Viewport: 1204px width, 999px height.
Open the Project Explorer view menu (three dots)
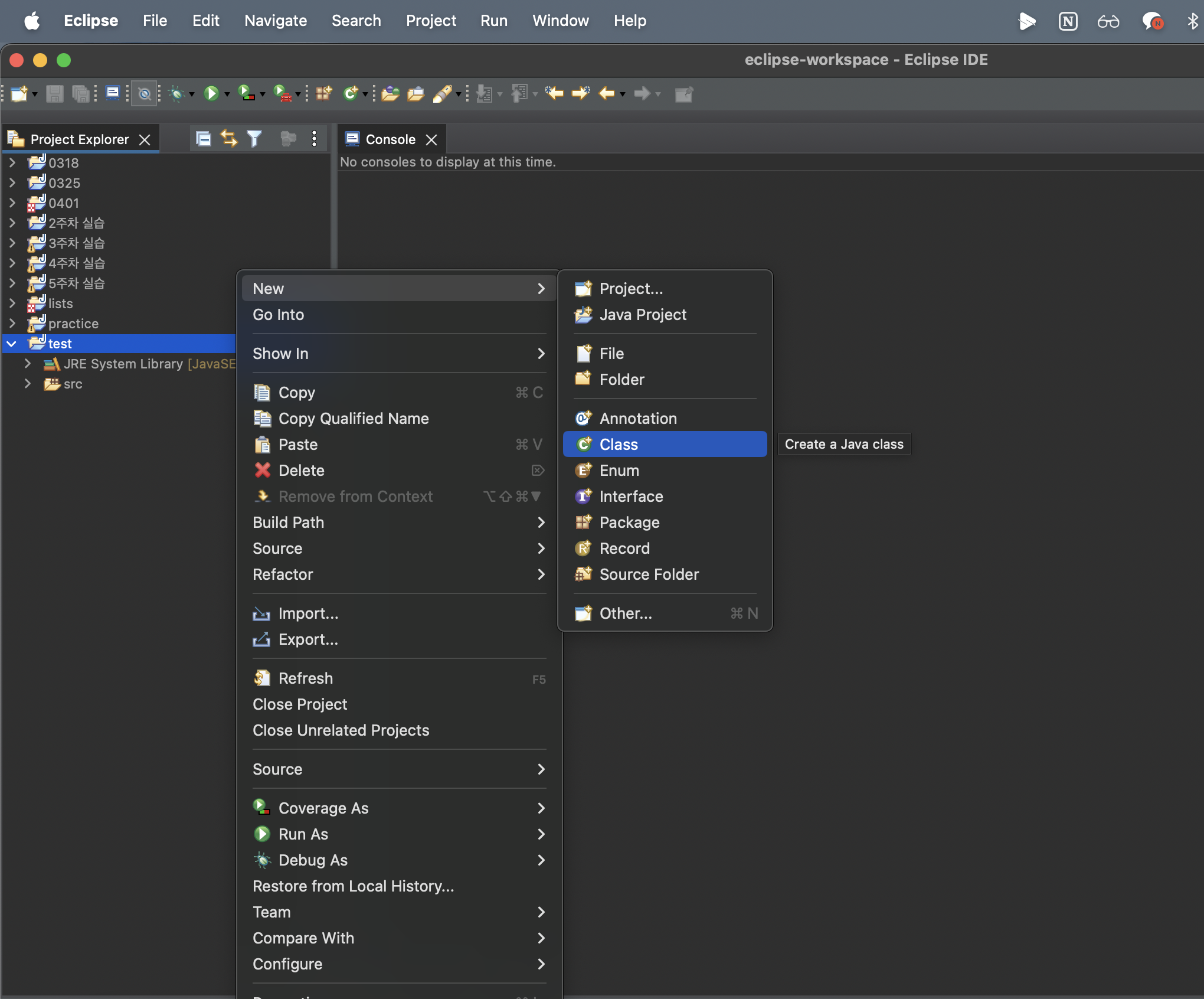tap(314, 139)
